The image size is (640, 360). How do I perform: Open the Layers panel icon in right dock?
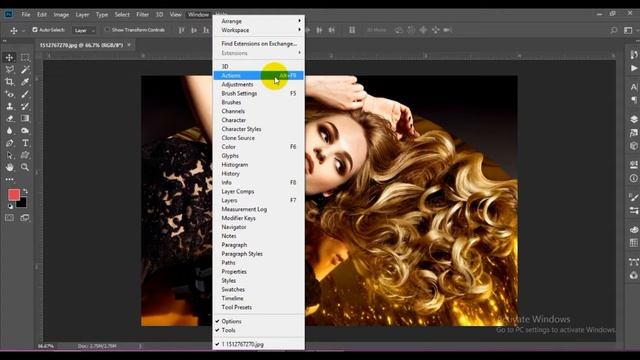pos(633,119)
